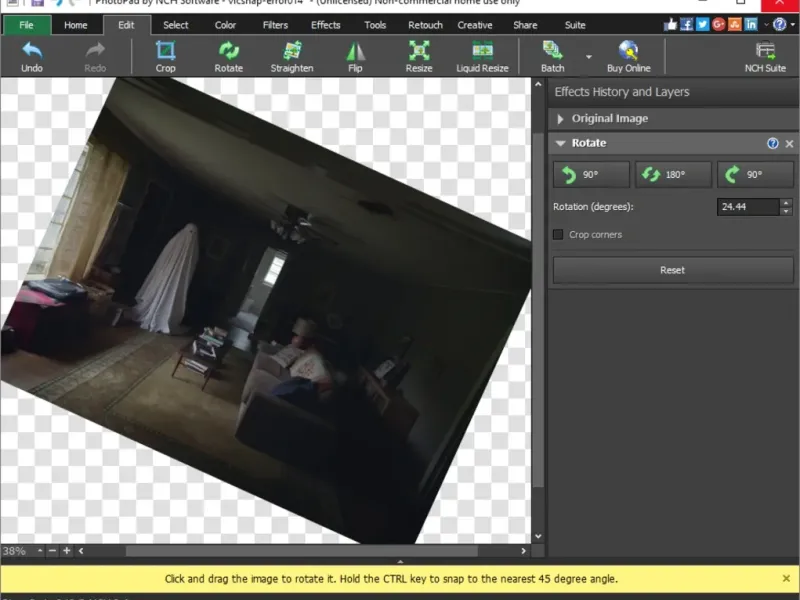
Task: Switch to the Suite tab
Action: (x=575, y=25)
